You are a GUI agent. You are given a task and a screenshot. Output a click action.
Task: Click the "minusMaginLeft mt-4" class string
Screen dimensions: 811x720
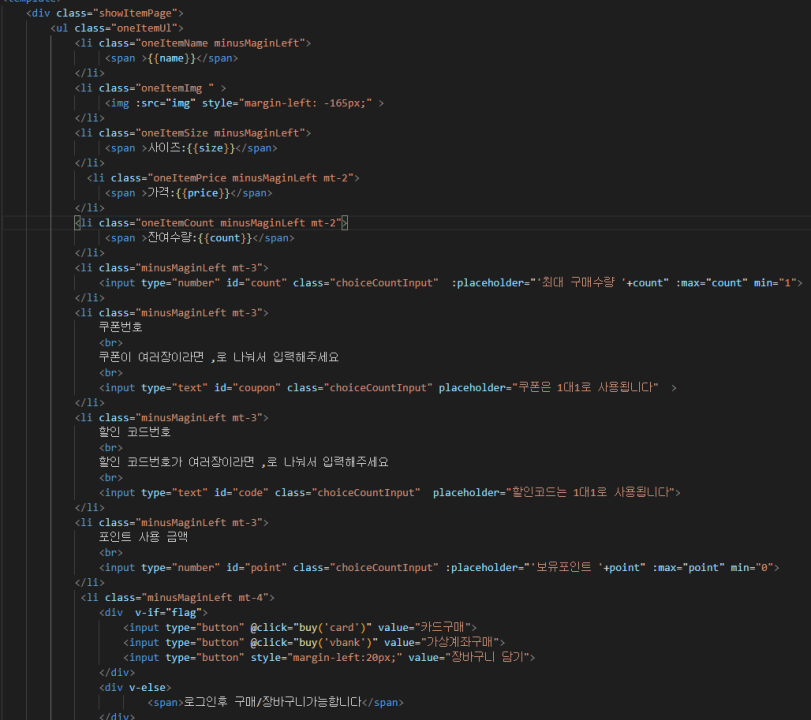205,597
